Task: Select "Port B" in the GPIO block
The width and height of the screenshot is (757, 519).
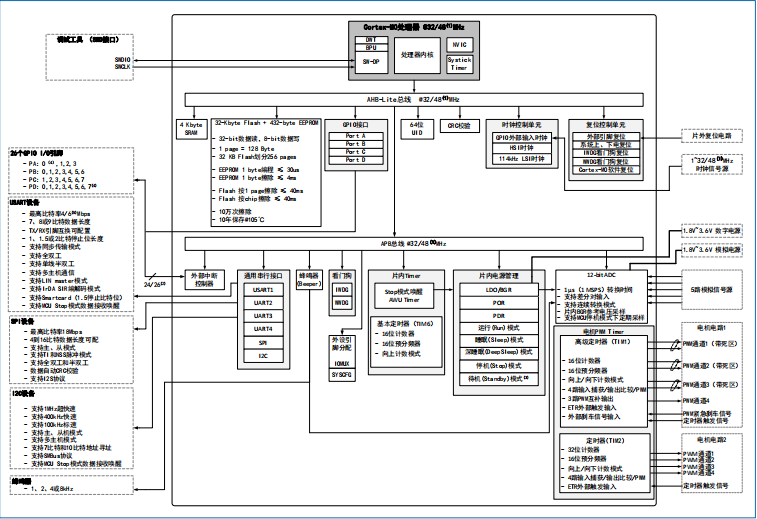Action: (x=356, y=144)
